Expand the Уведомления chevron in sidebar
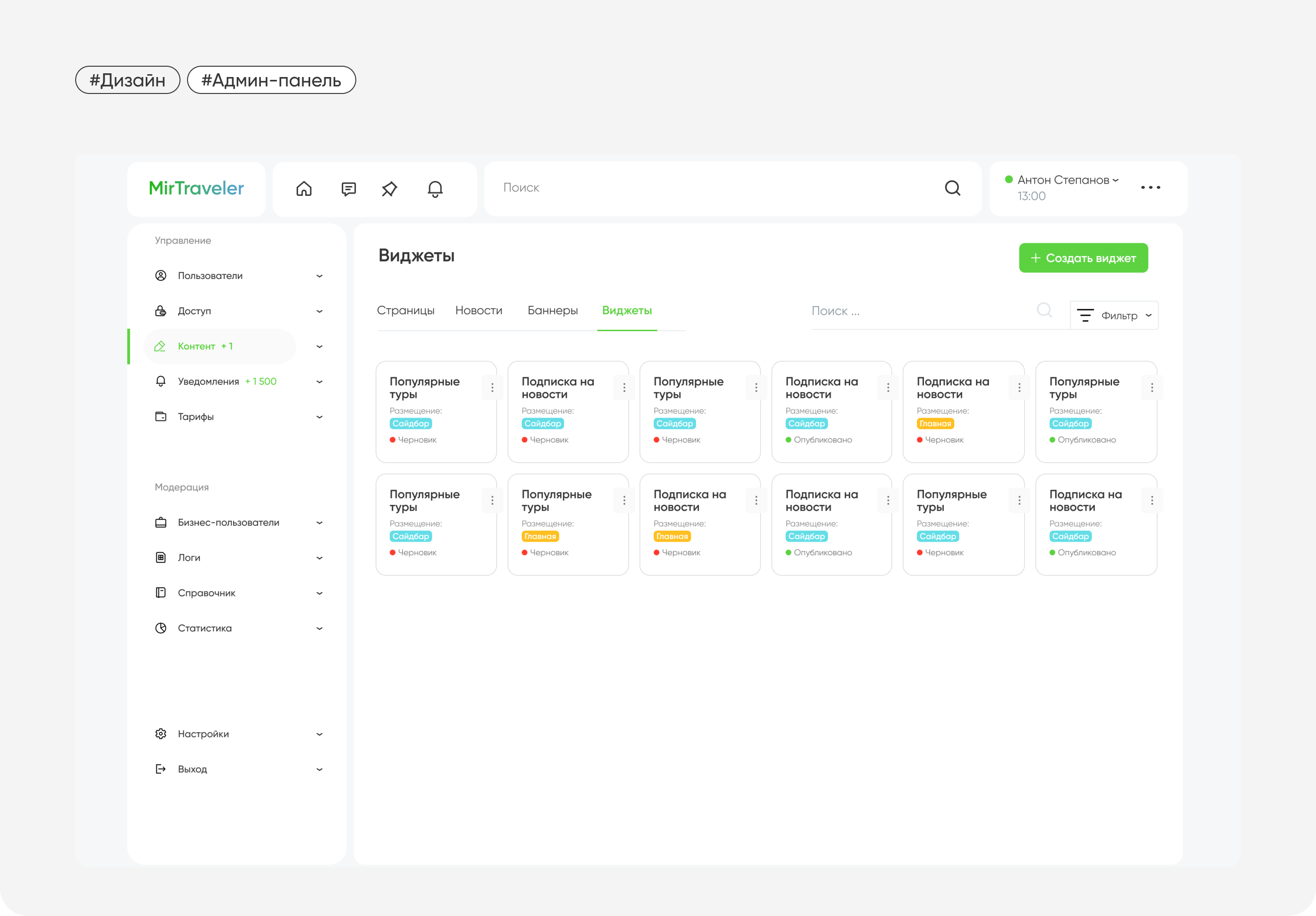The width and height of the screenshot is (1316, 916). (x=319, y=381)
